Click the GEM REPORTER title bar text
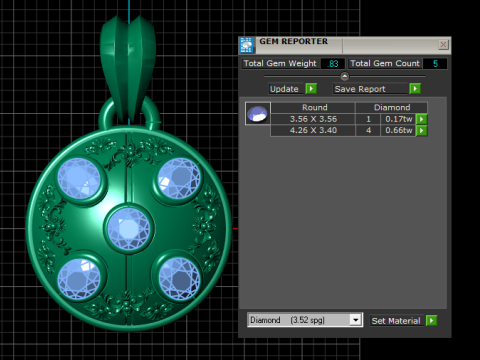 [294, 41]
